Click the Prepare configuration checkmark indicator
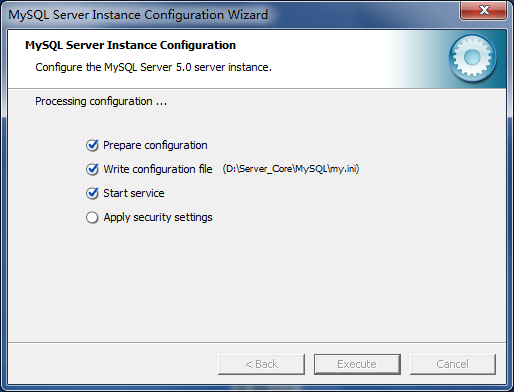The image size is (514, 392). pyautogui.click(x=92, y=145)
